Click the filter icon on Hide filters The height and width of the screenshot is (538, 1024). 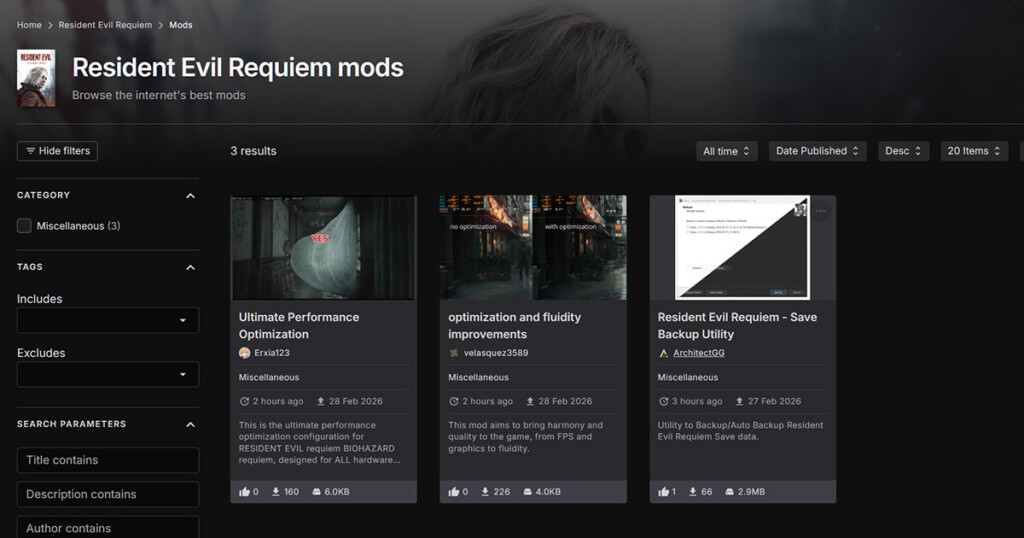30,151
